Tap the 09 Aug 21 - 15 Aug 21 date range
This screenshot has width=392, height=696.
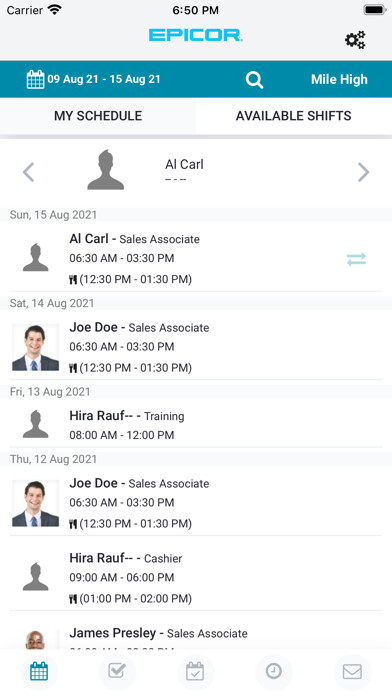point(104,79)
